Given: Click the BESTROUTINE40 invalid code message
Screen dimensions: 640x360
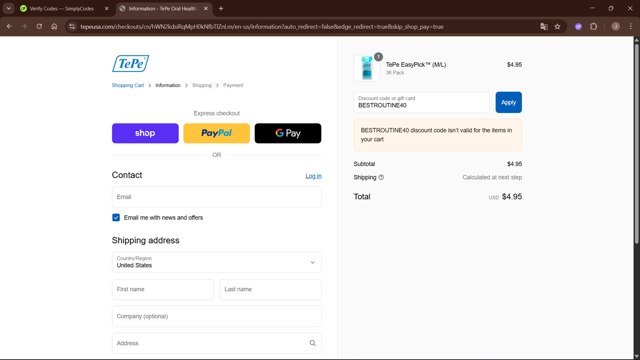Looking at the screenshot, I should [x=438, y=135].
